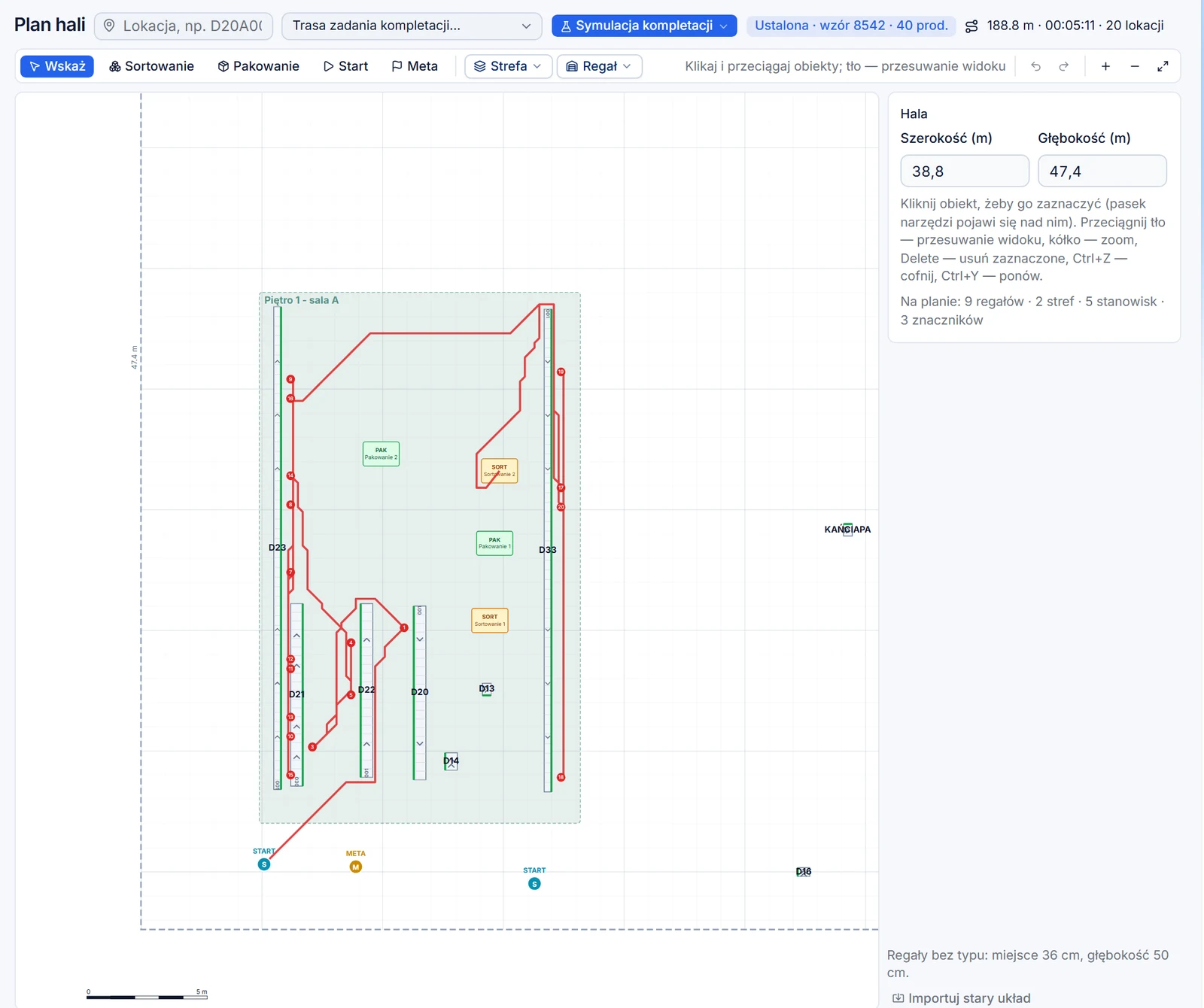Viewport: 1204px width, 1008px height.
Task: Click the START marker at route origin
Action: [x=264, y=864]
